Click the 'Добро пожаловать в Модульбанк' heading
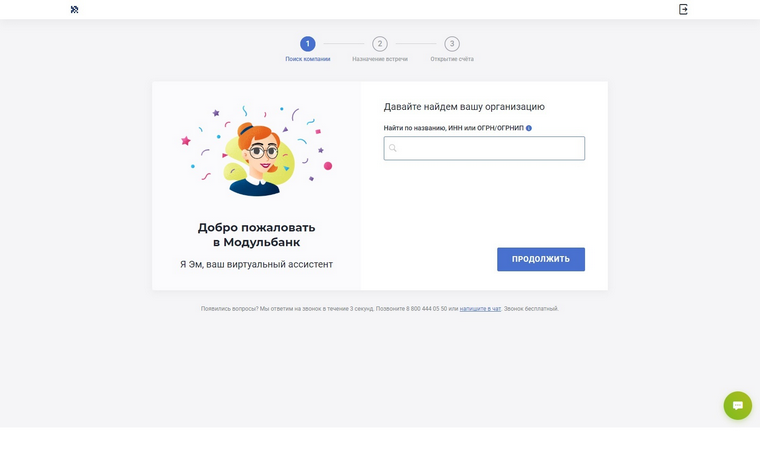This screenshot has width=760, height=460. click(256, 235)
